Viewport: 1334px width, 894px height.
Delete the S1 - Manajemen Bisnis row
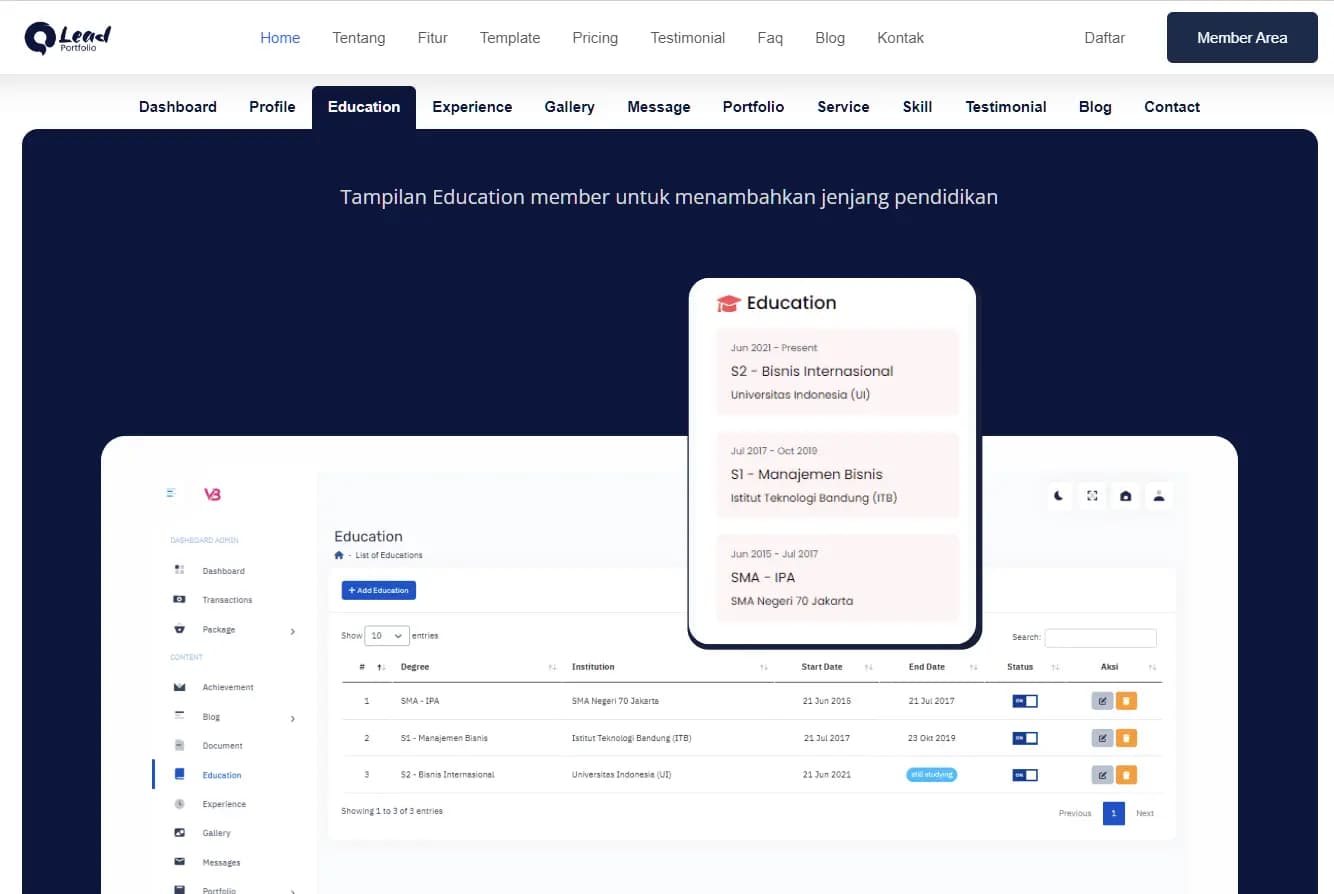[1126, 738]
